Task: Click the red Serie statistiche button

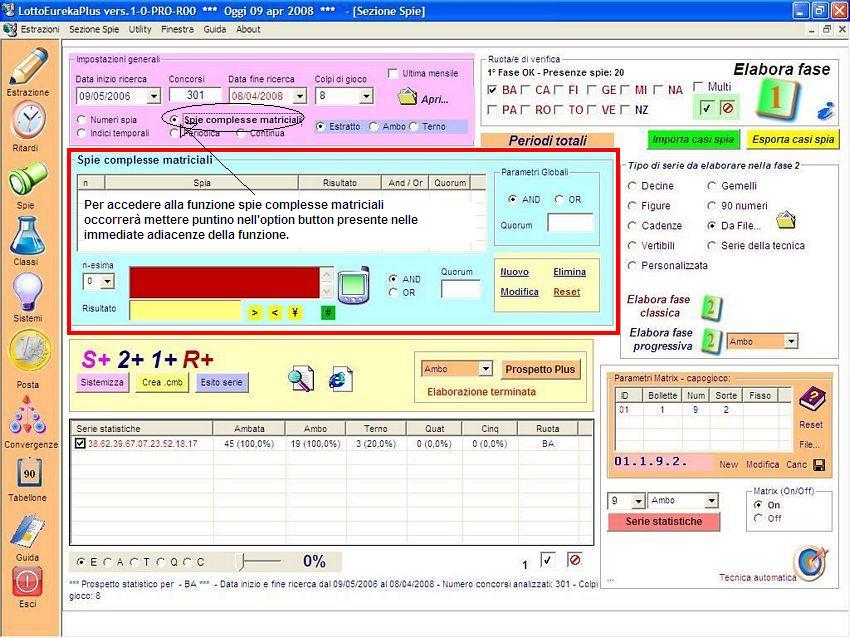Action: 664,521
